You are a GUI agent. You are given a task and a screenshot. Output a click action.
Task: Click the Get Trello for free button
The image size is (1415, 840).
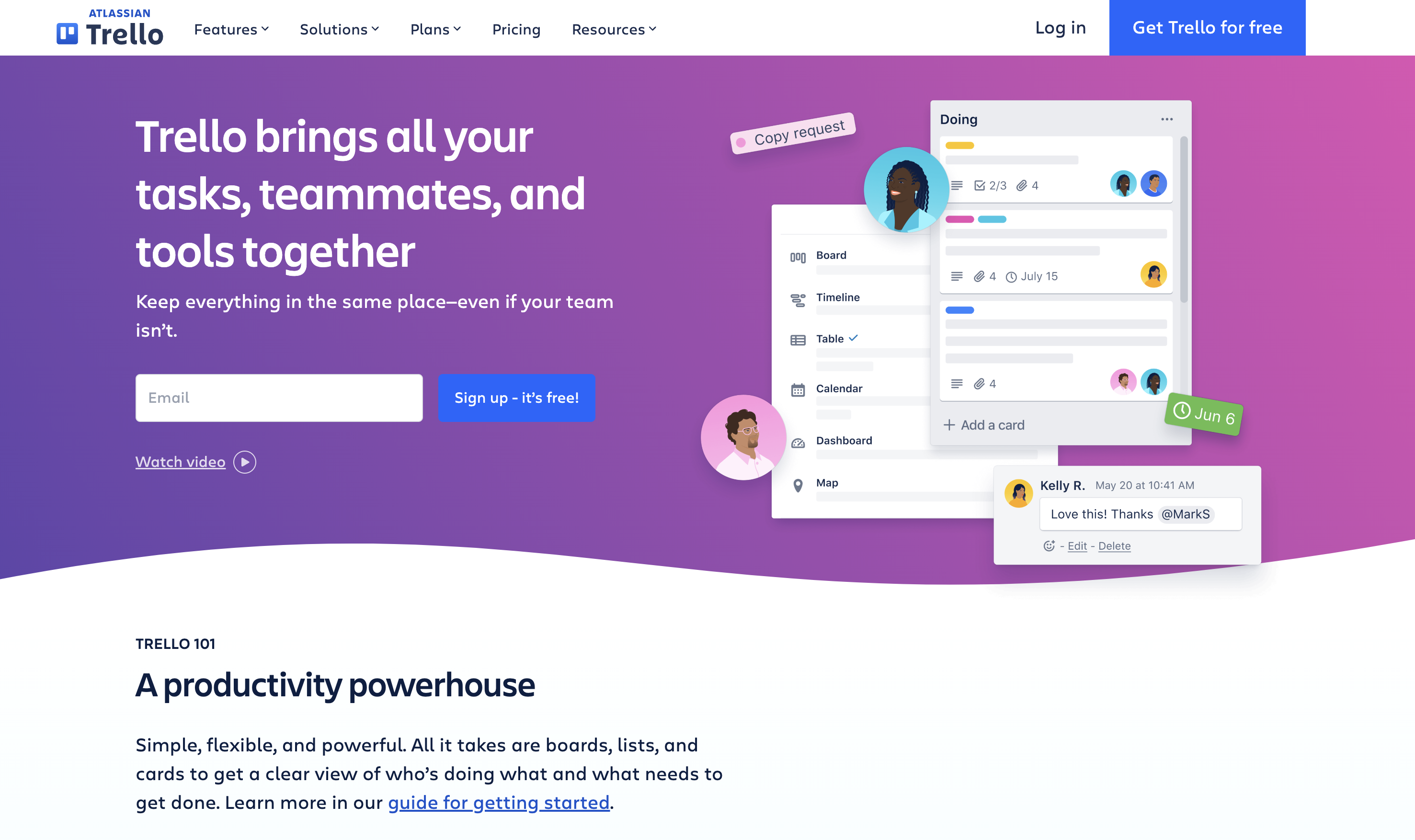pos(1207,27)
